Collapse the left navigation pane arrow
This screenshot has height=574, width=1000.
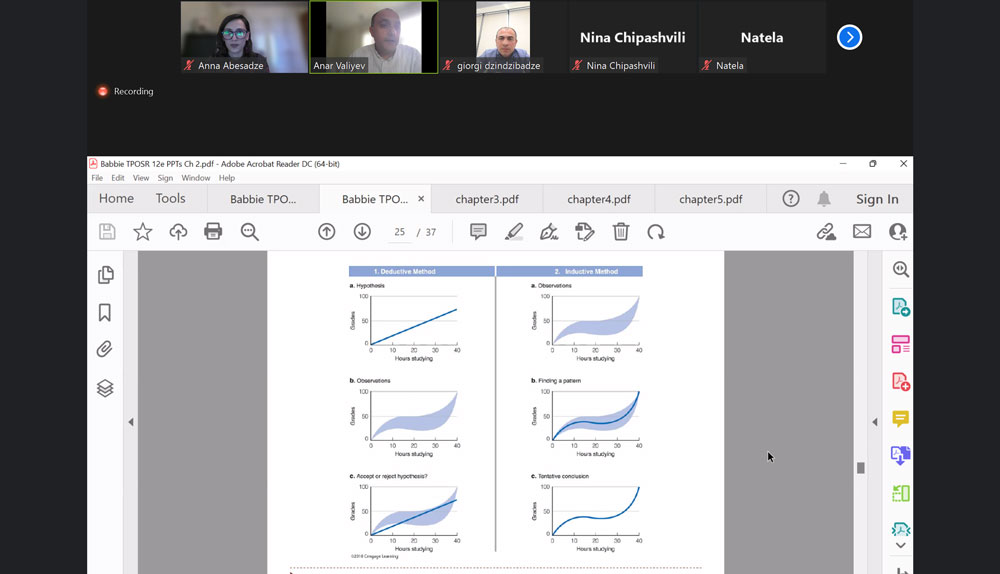point(131,423)
